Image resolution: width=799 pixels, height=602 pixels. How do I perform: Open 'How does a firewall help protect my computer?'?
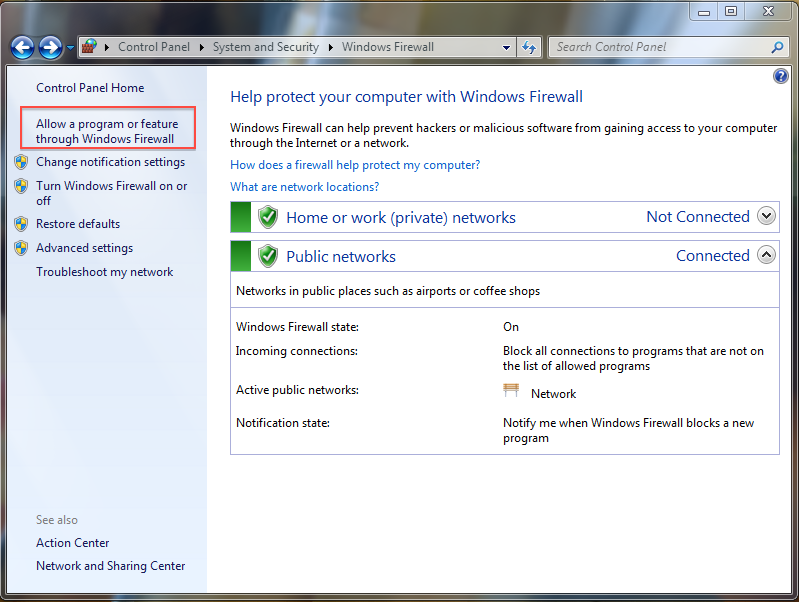click(x=355, y=165)
